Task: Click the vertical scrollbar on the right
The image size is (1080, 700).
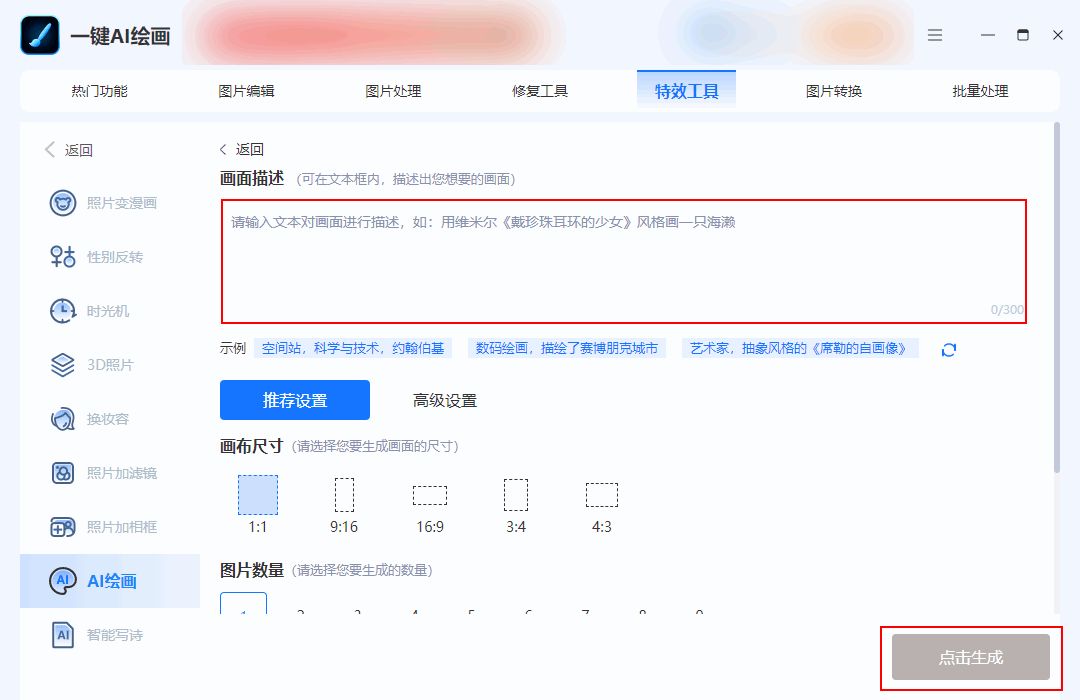Action: pyautogui.click(x=1057, y=298)
